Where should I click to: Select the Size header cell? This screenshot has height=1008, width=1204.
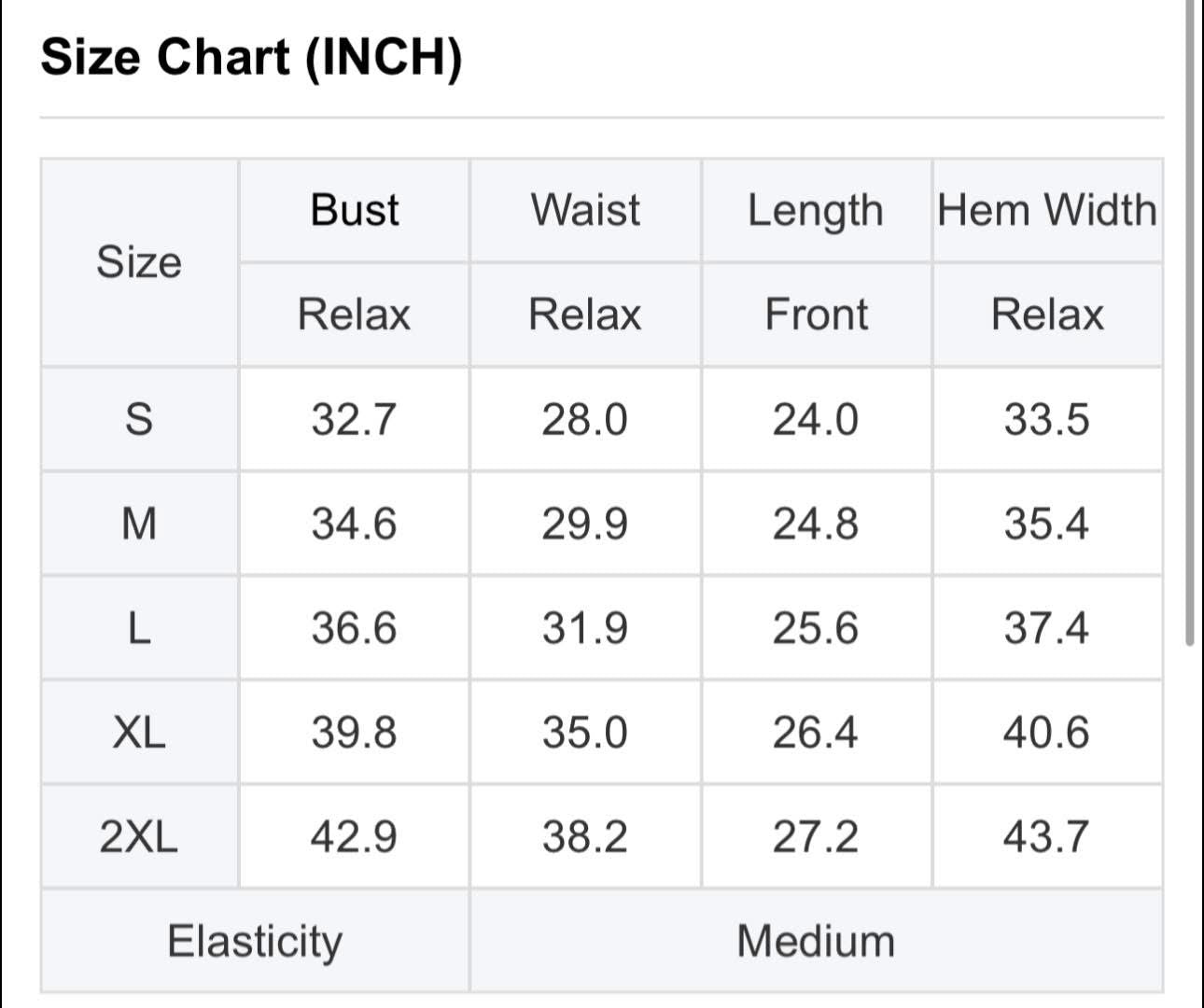coord(139,262)
